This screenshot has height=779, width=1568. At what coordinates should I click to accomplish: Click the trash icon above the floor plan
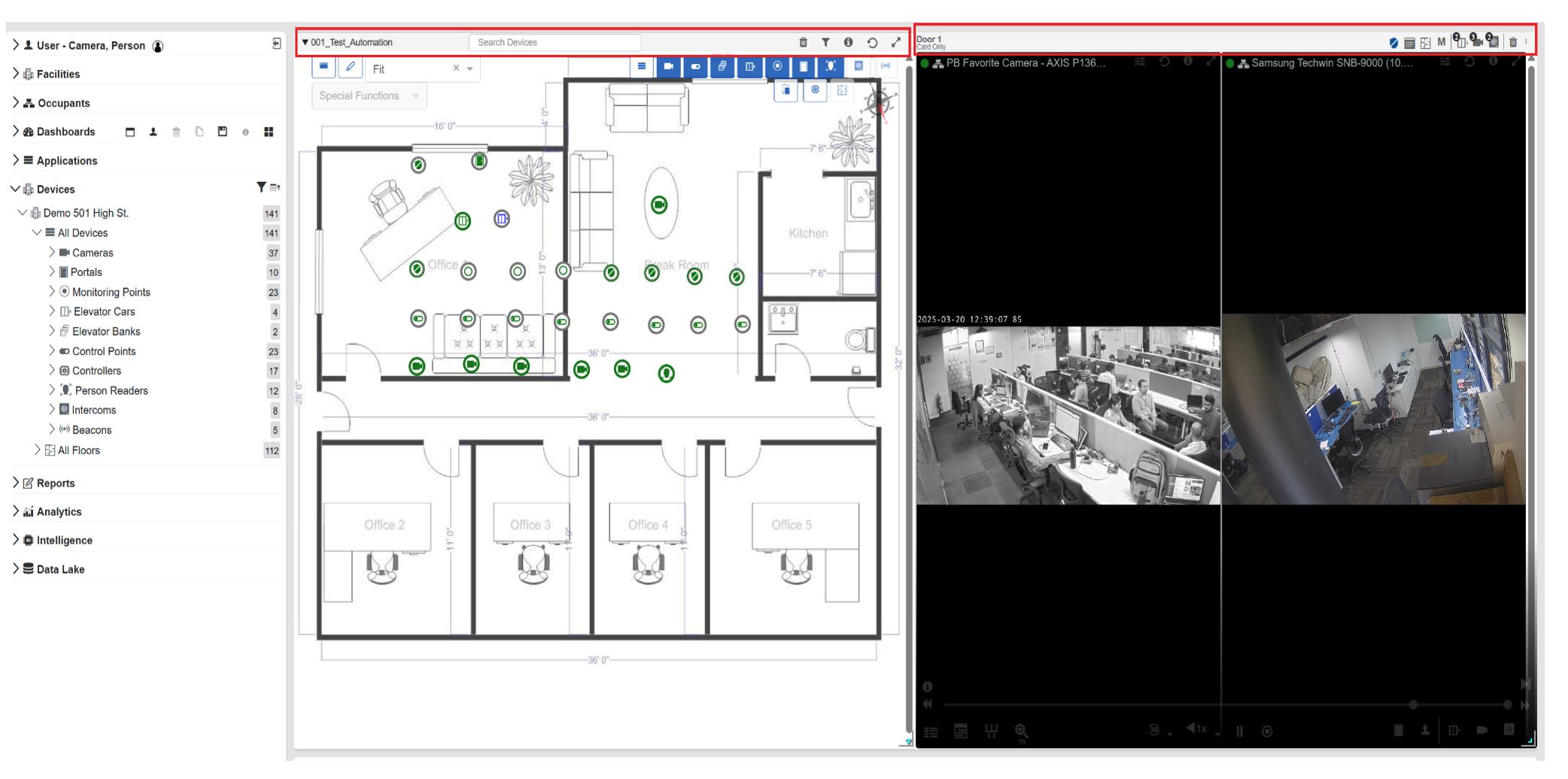(804, 43)
